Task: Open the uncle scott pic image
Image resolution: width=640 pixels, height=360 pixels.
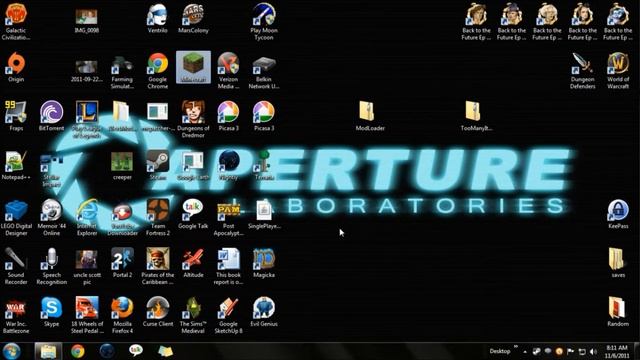Action: coord(87,267)
